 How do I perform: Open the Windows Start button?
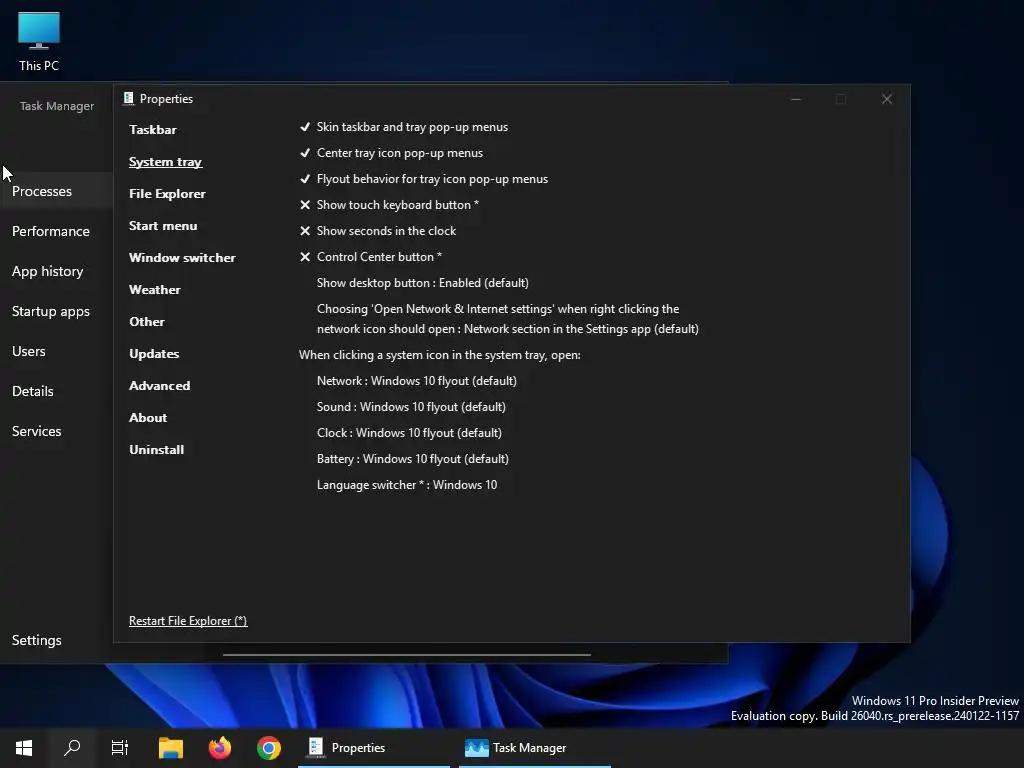(24, 748)
